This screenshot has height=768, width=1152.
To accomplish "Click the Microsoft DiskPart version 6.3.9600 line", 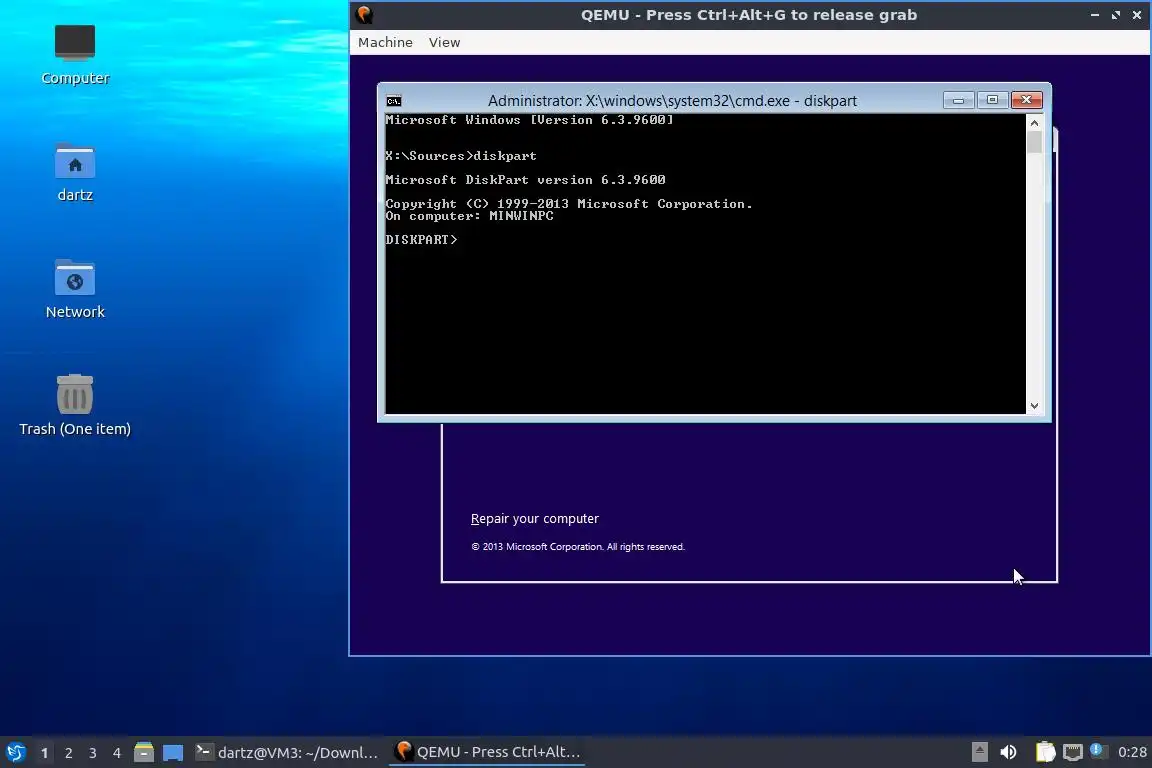I will [x=525, y=180].
